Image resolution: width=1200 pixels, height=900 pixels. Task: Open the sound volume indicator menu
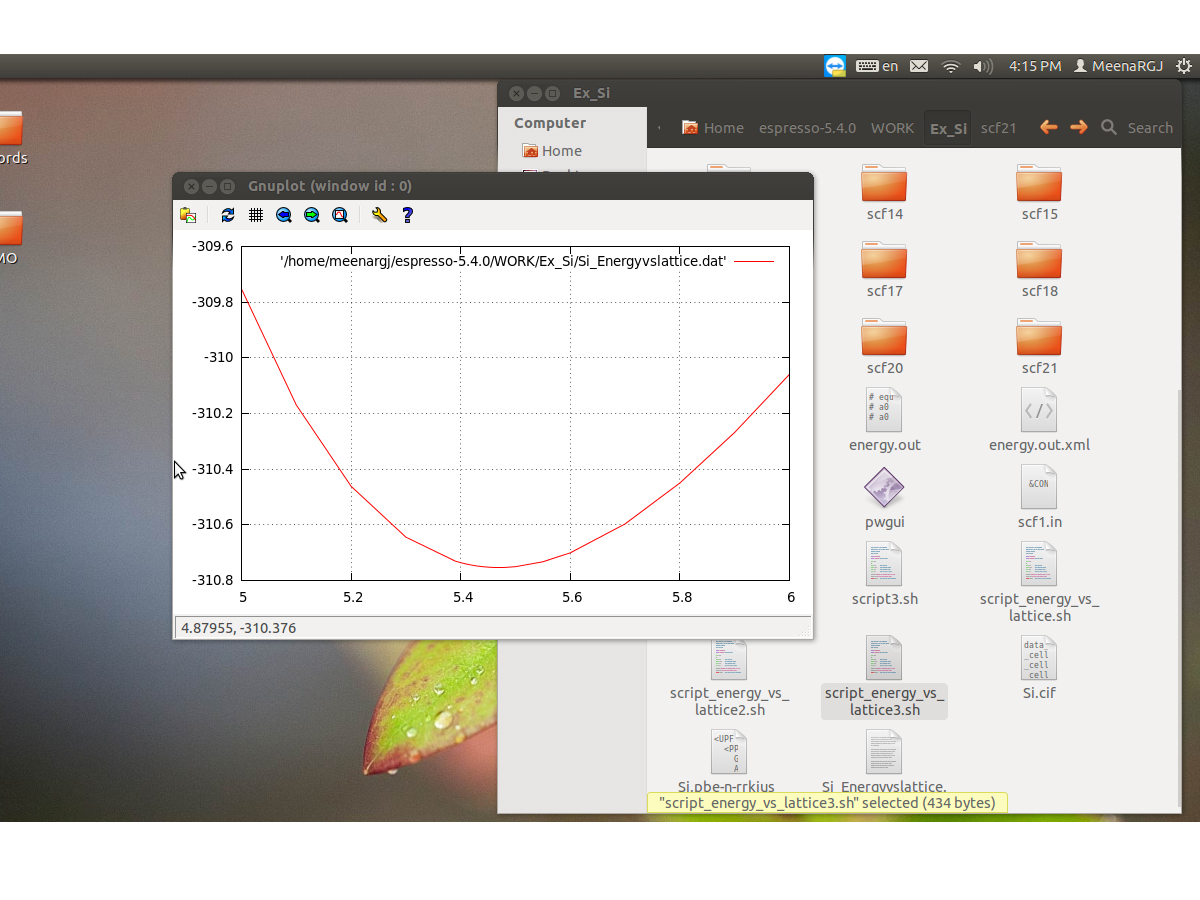[x=983, y=66]
